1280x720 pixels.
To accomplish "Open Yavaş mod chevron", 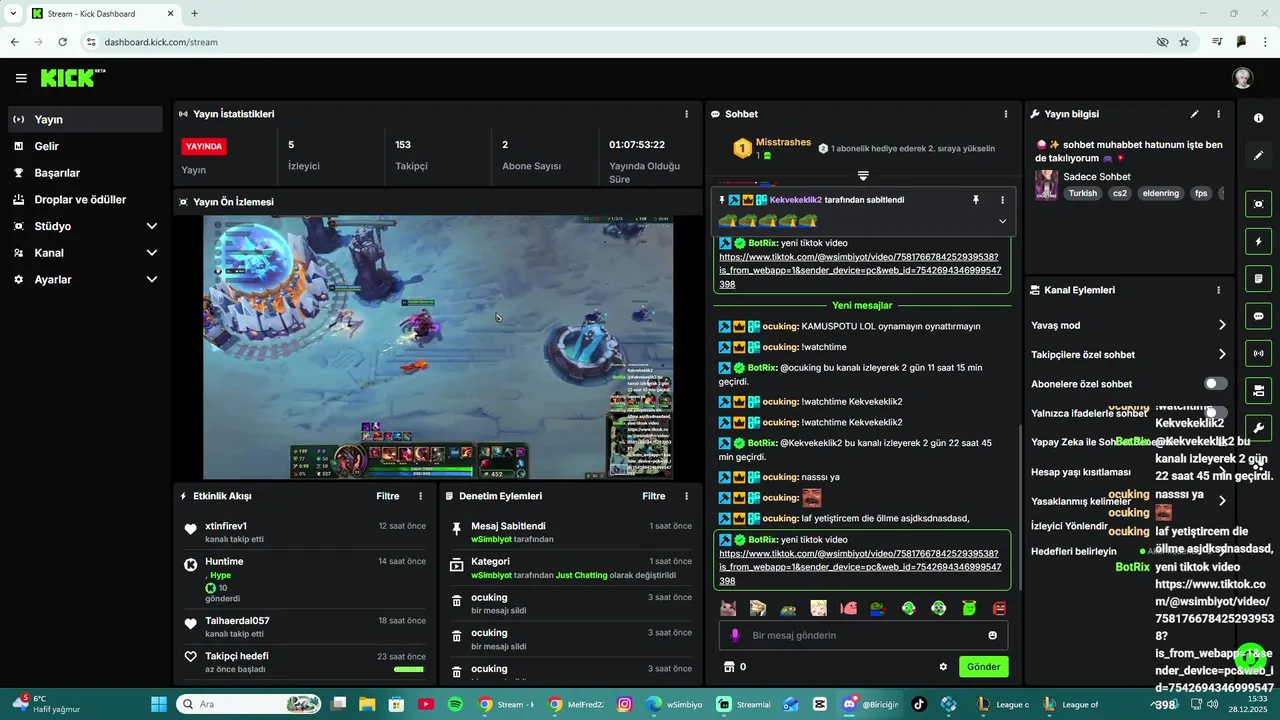I will 1221,325.
